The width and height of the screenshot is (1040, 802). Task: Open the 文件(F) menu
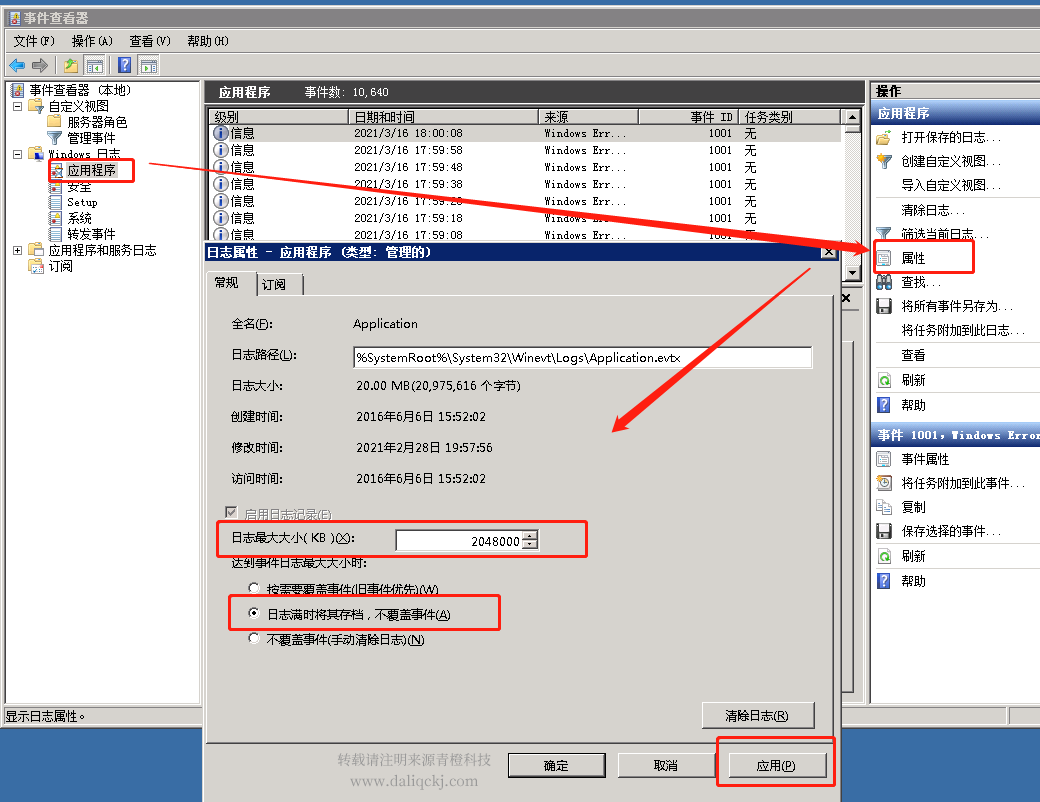pos(34,41)
